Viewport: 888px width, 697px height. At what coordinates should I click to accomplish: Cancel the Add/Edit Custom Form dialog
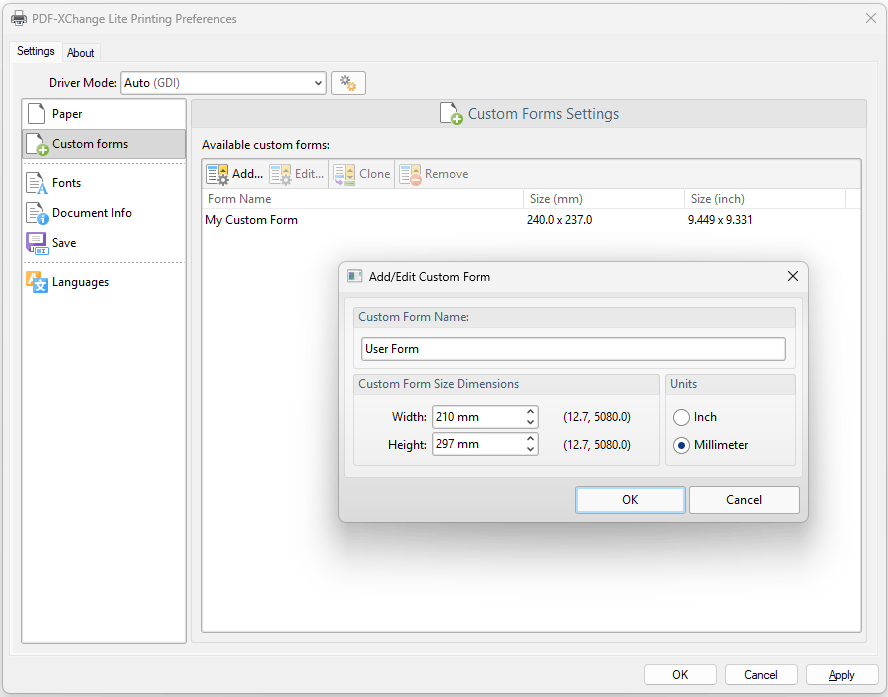(x=744, y=499)
